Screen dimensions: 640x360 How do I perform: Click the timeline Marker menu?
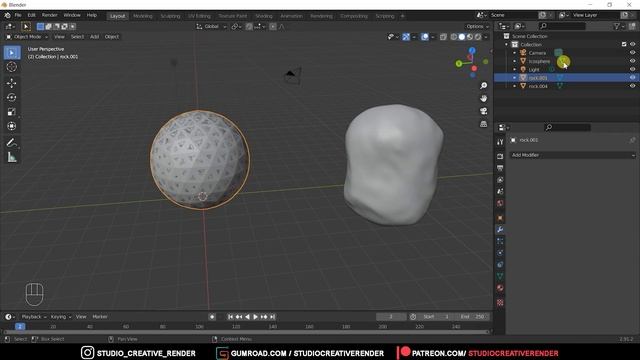pos(100,317)
